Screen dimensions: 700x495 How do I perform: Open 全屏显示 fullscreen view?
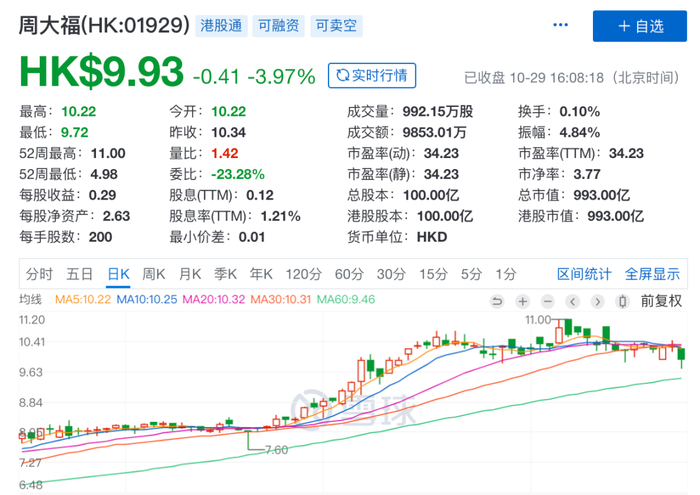coord(652,274)
